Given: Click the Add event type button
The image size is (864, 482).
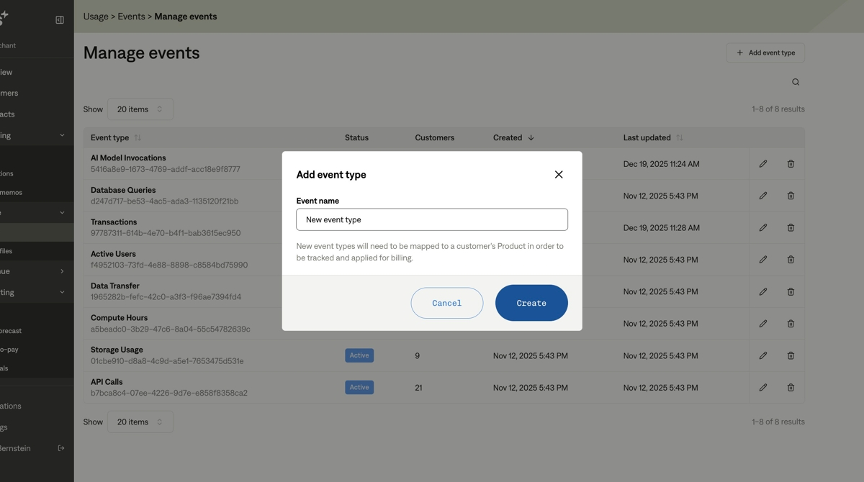Looking at the screenshot, I should (x=765, y=52).
